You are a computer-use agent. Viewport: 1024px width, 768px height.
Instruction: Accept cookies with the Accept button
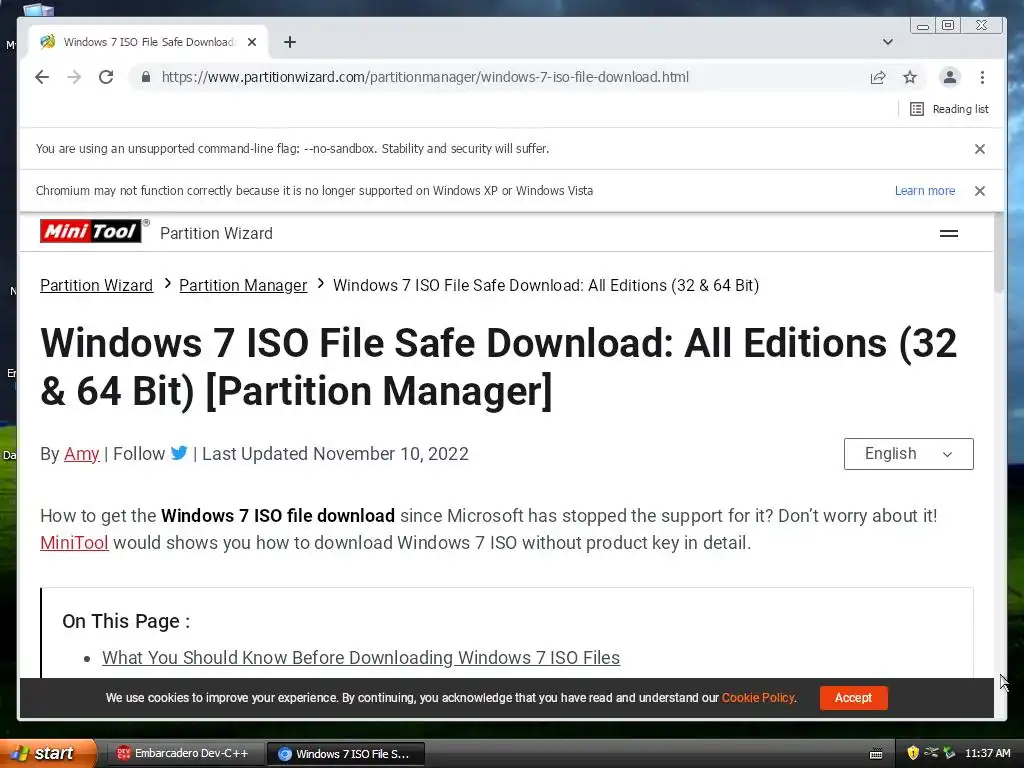854,697
